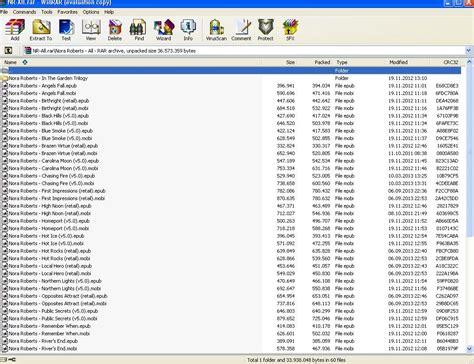Open the Favorites menu

pos(67,12)
